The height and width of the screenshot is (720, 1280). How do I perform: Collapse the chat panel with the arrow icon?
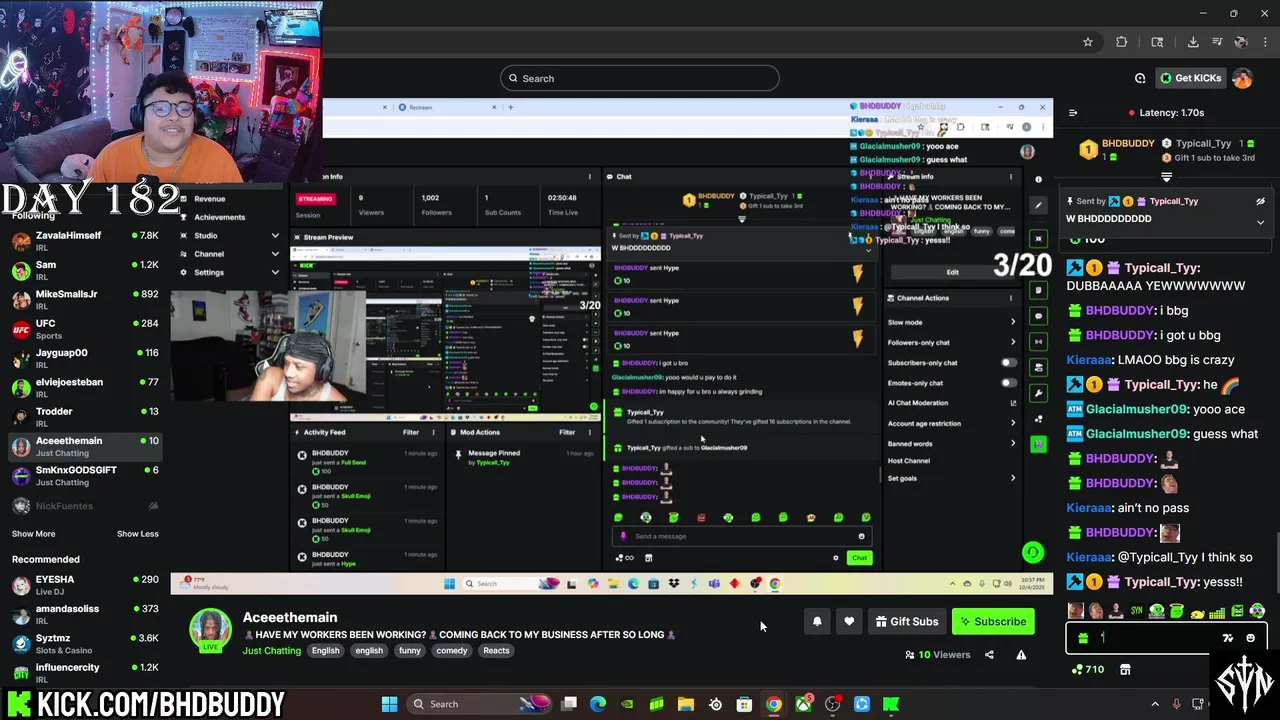(x=1072, y=113)
